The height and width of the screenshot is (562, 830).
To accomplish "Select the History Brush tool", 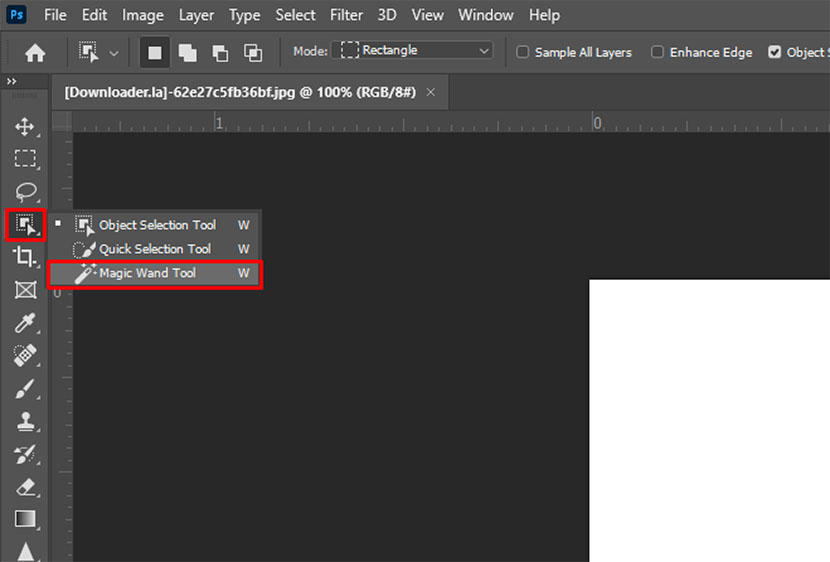I will (x=25, y=455).
